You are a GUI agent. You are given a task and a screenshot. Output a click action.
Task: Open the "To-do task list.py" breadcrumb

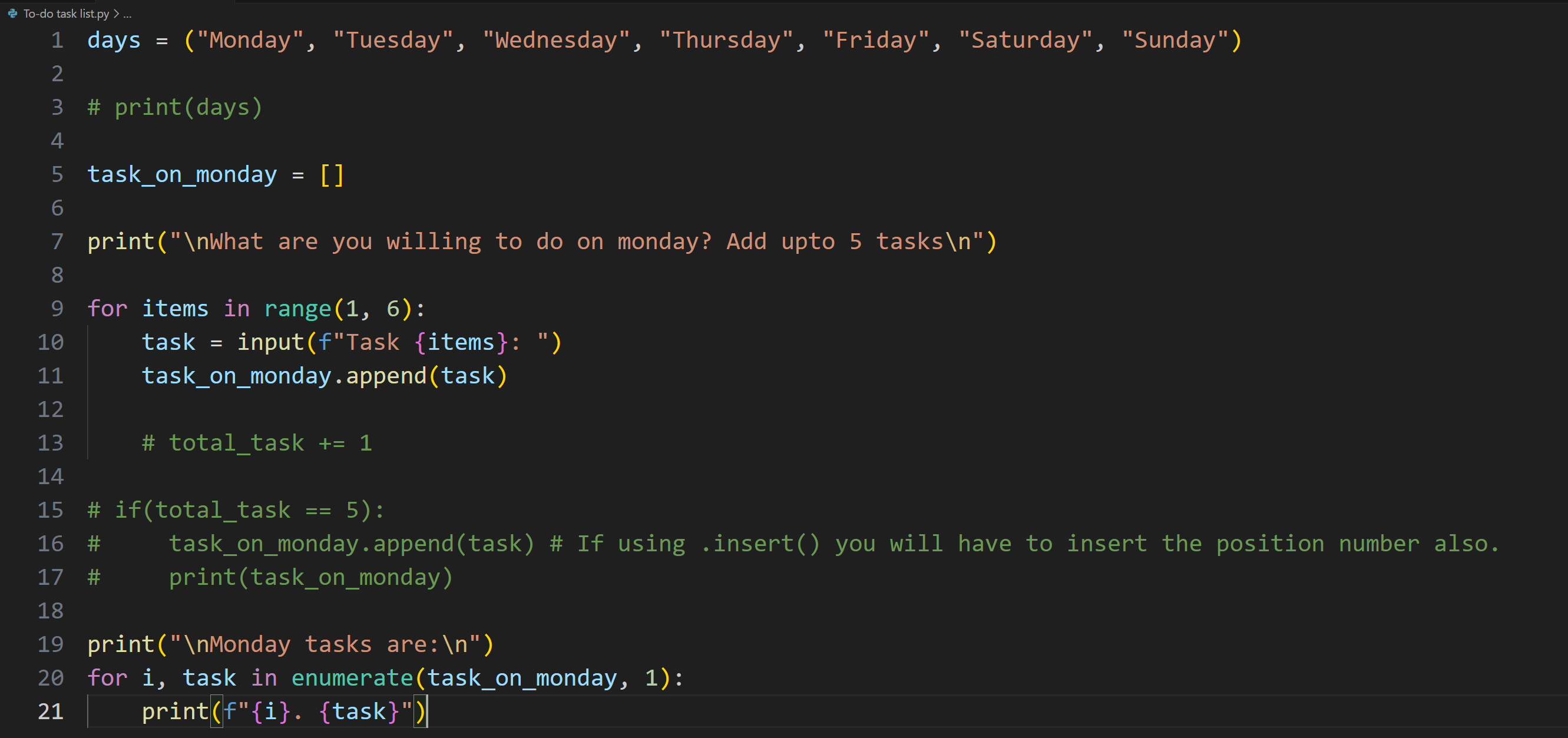pyautogui.click(x=66, y=14)
